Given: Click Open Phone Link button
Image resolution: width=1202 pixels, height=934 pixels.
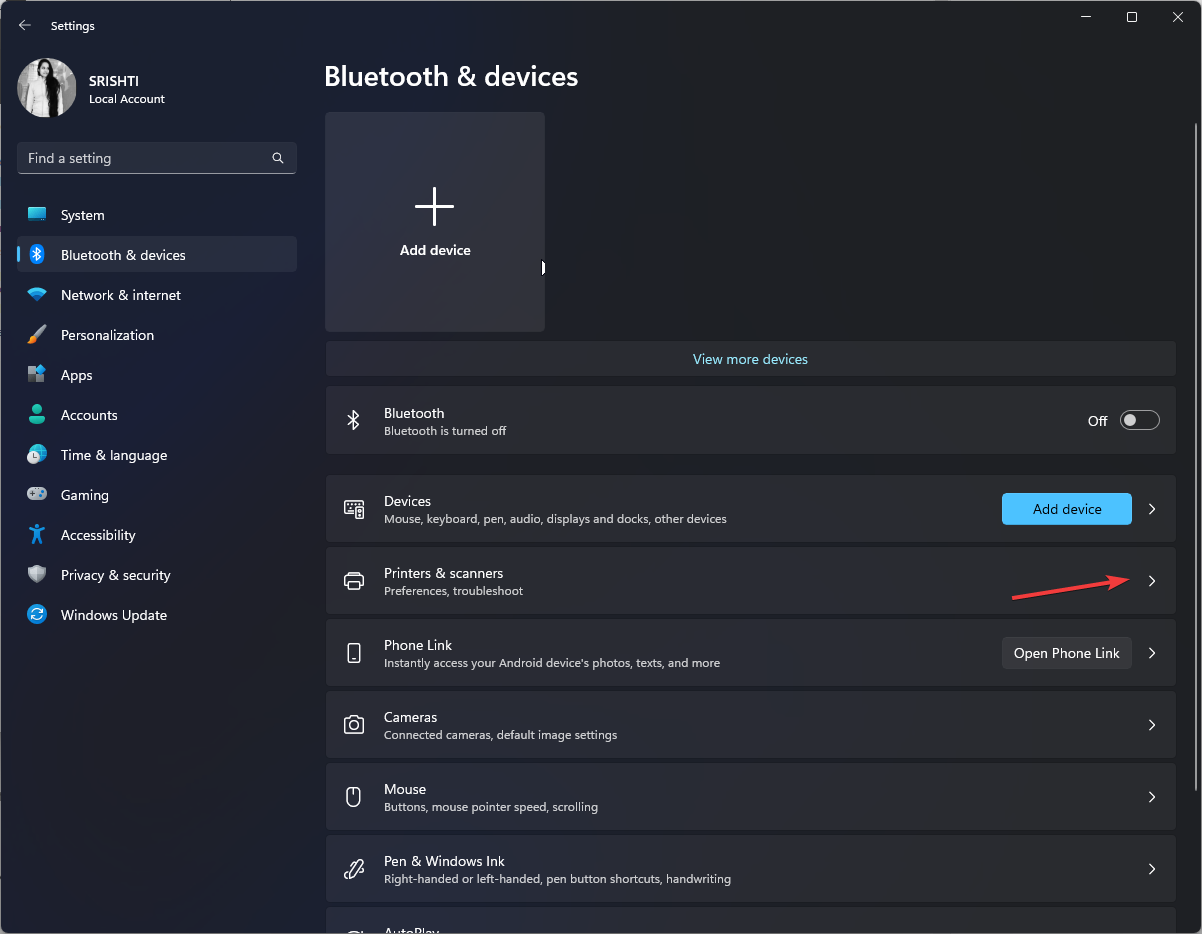Looking at the screenshot, I should coord(1067,653).
